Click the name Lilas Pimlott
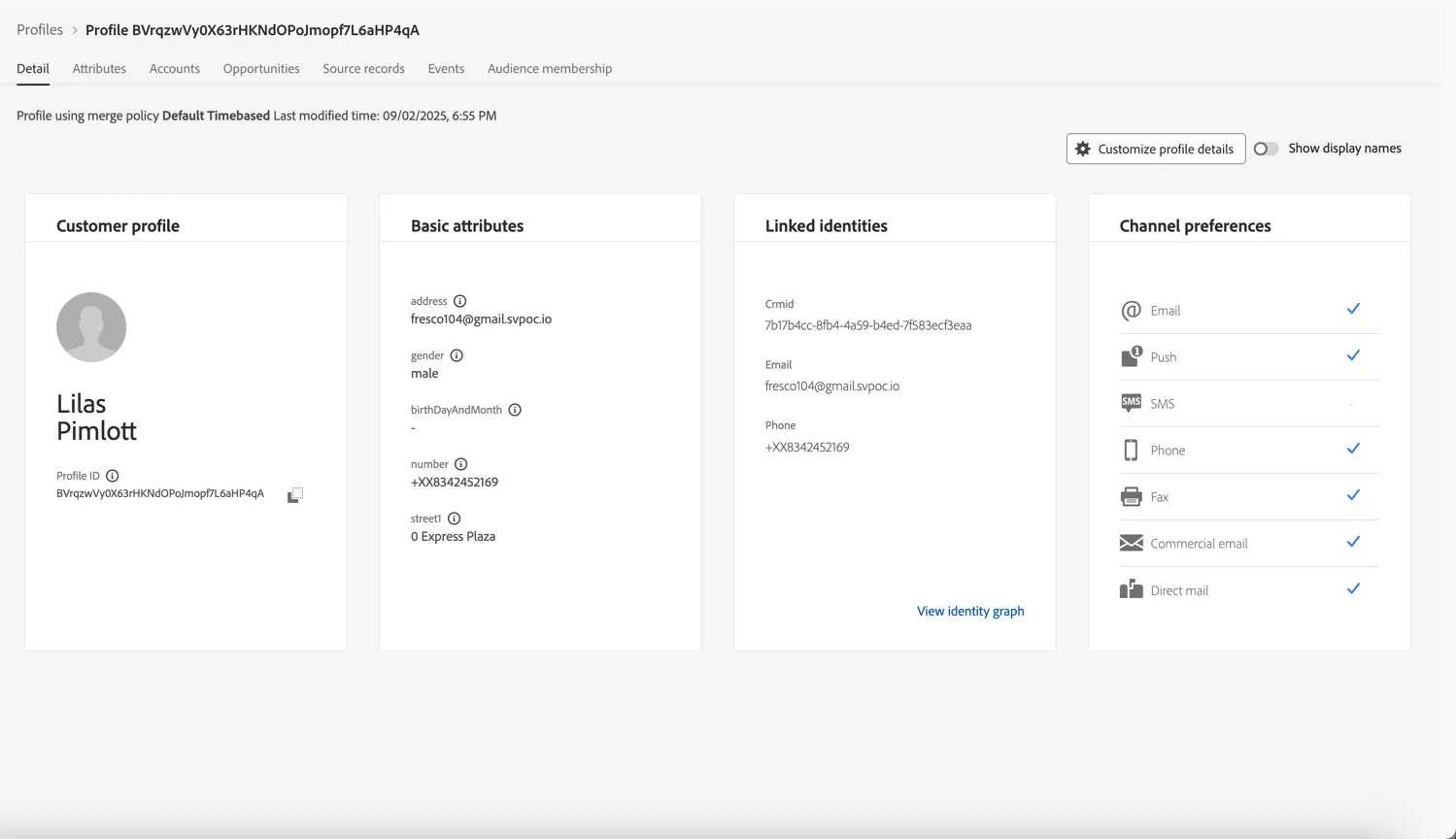This screenshot has width=1456, height=839. [96, 417]
